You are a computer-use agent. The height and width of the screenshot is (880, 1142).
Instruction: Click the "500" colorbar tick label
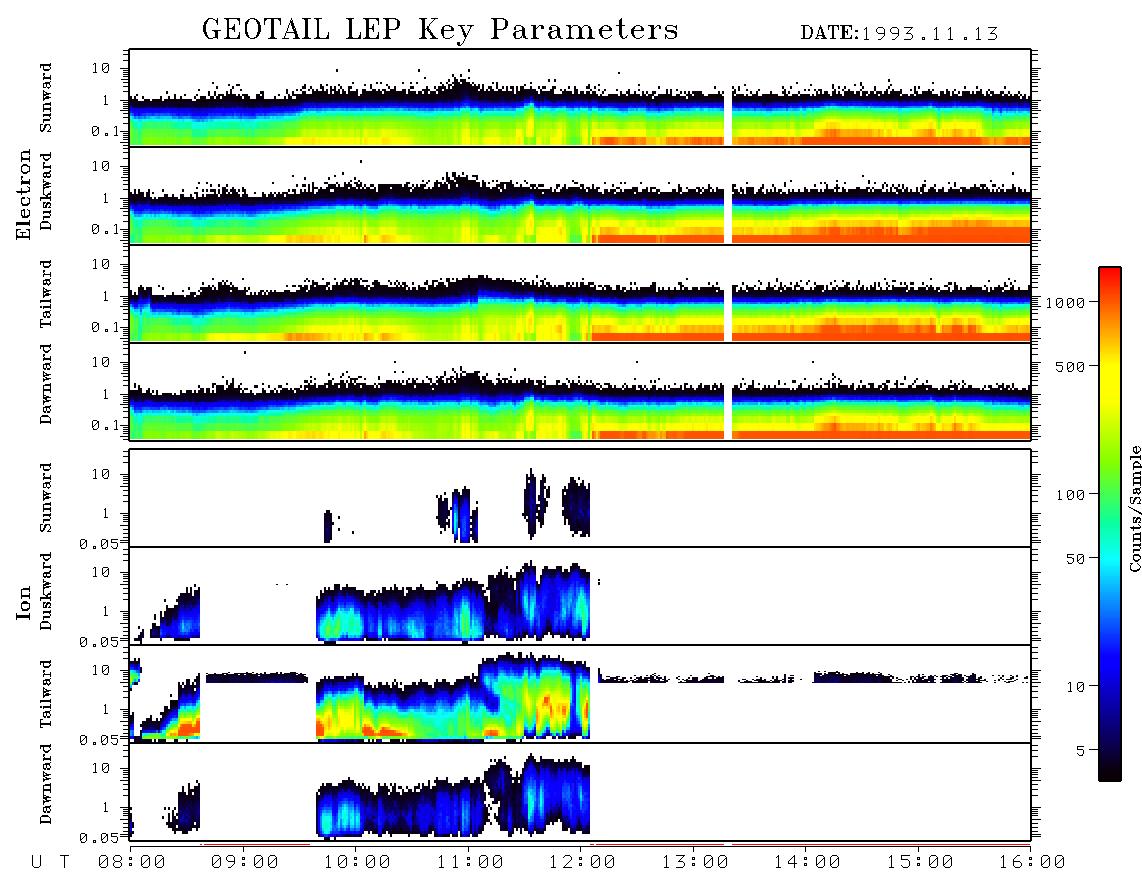1071,366
